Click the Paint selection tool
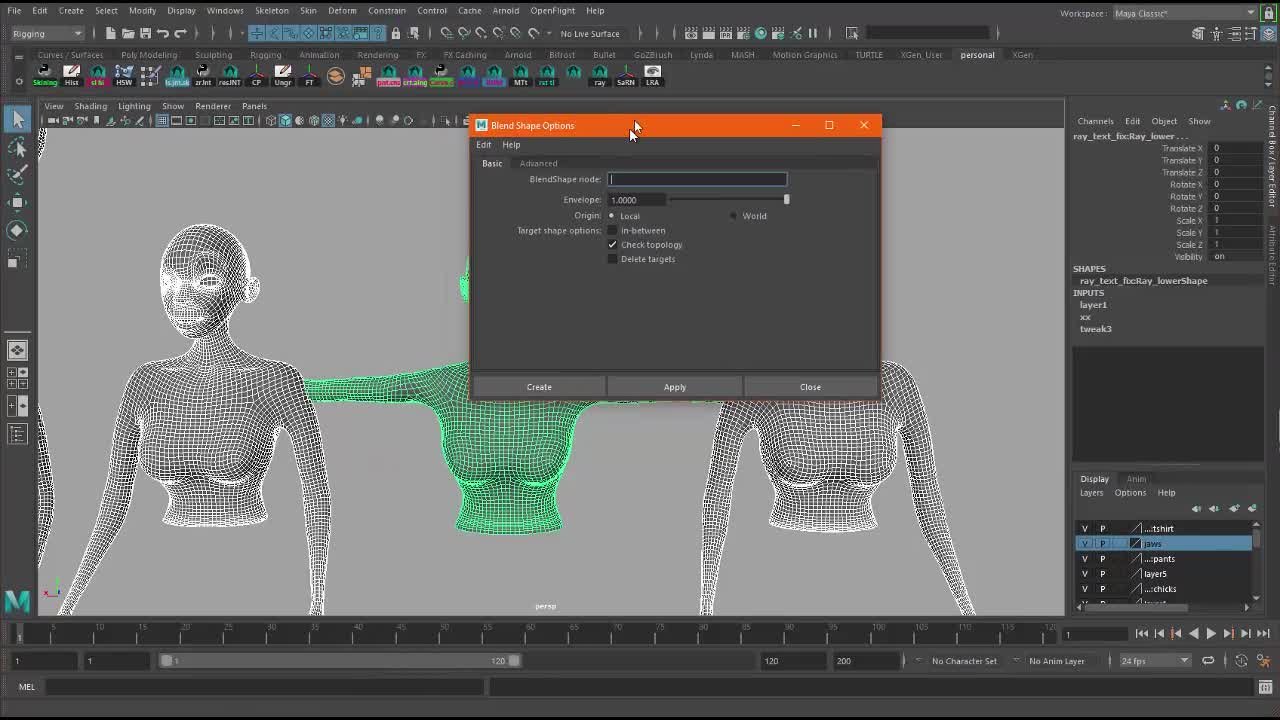 point(17,175)
